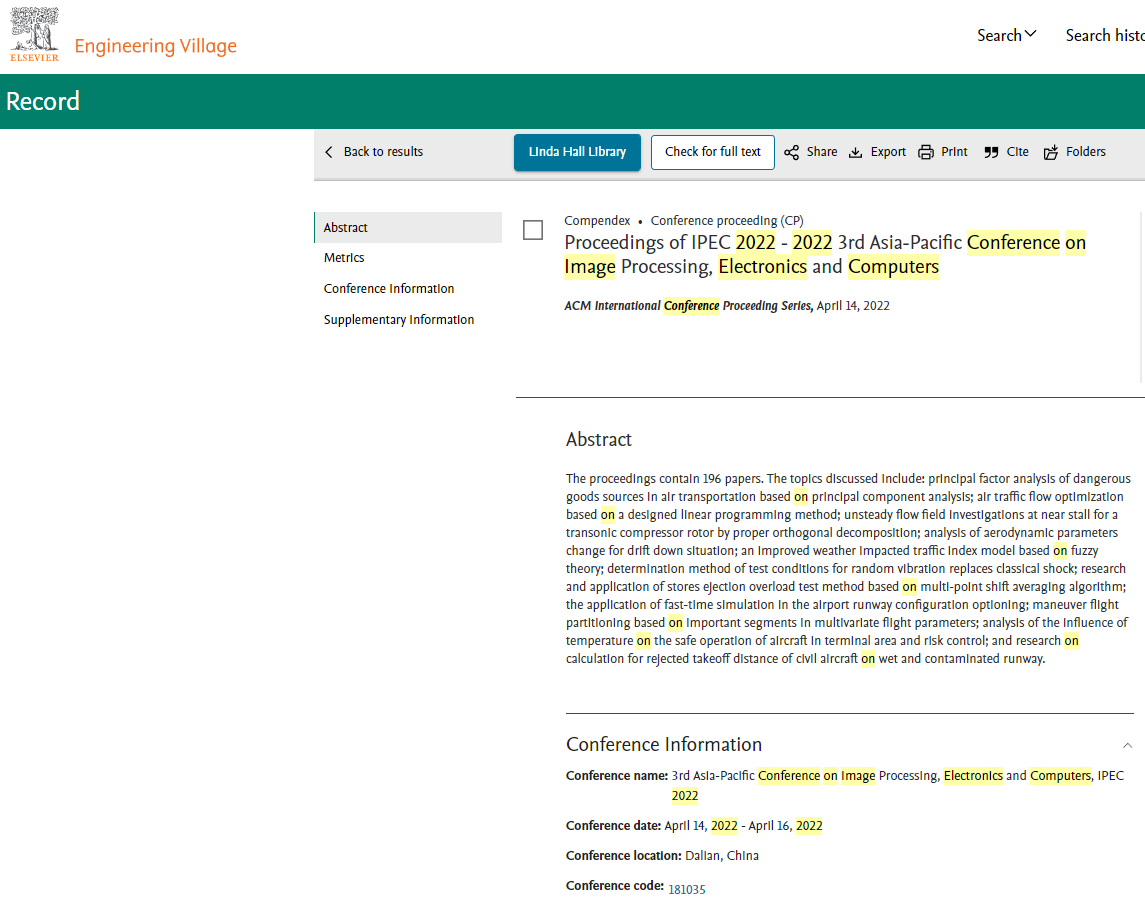Click the Record page banner title
The width and height of the screenshot is (1145, 908).
42,101
